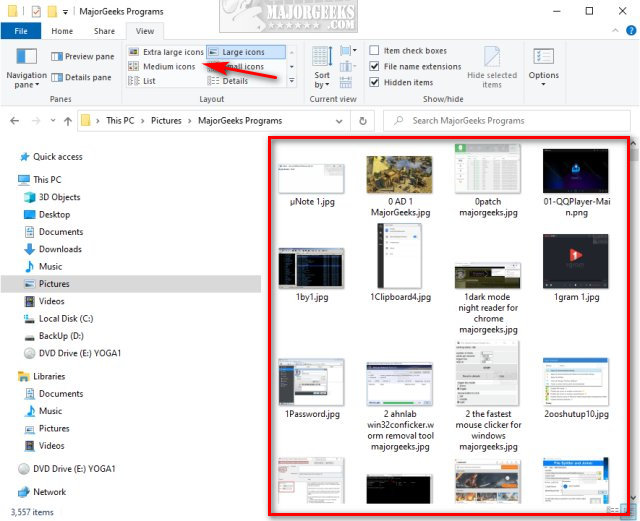This screenshot has width=640, height=521.
Task: Open the File tab
Action: tap(21, 31)
